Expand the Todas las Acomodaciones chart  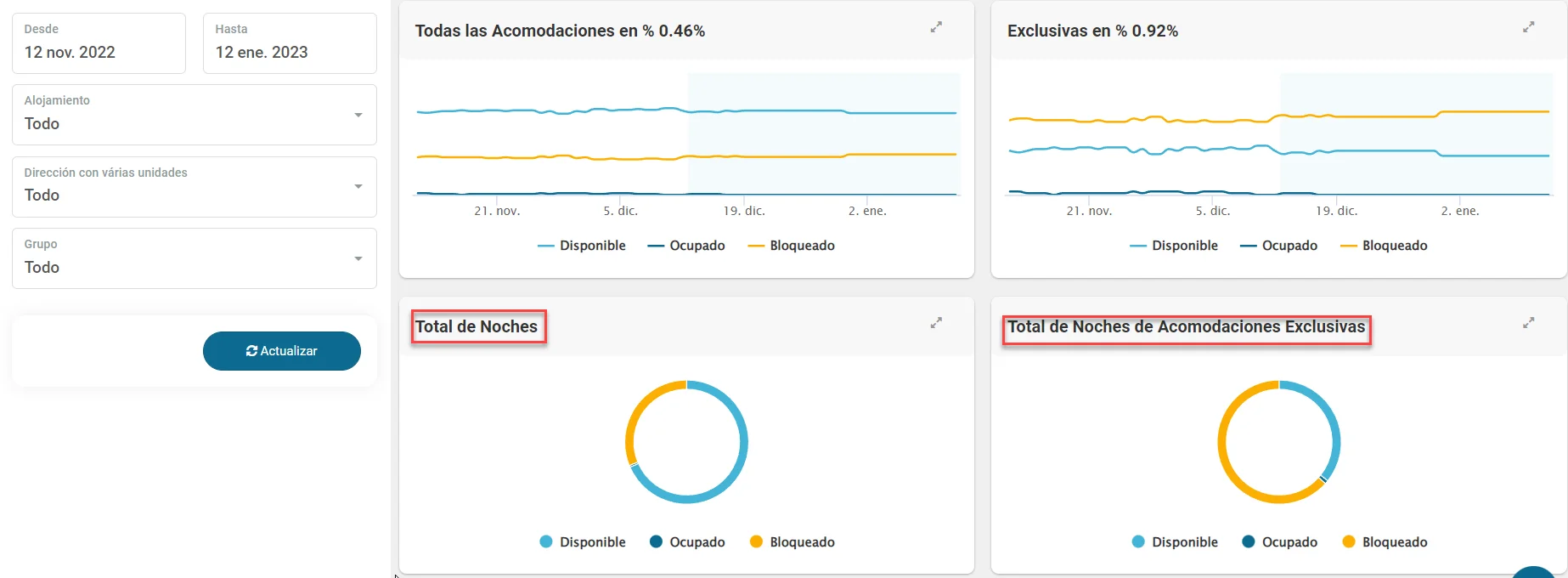(936, 27)
